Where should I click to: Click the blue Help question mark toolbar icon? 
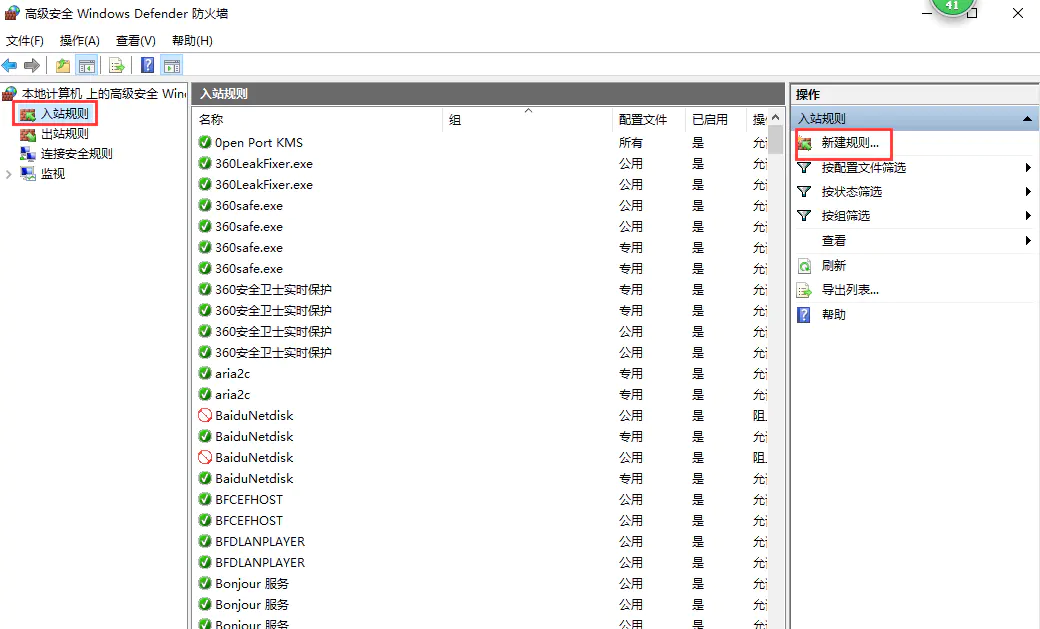tap(147, 66)
